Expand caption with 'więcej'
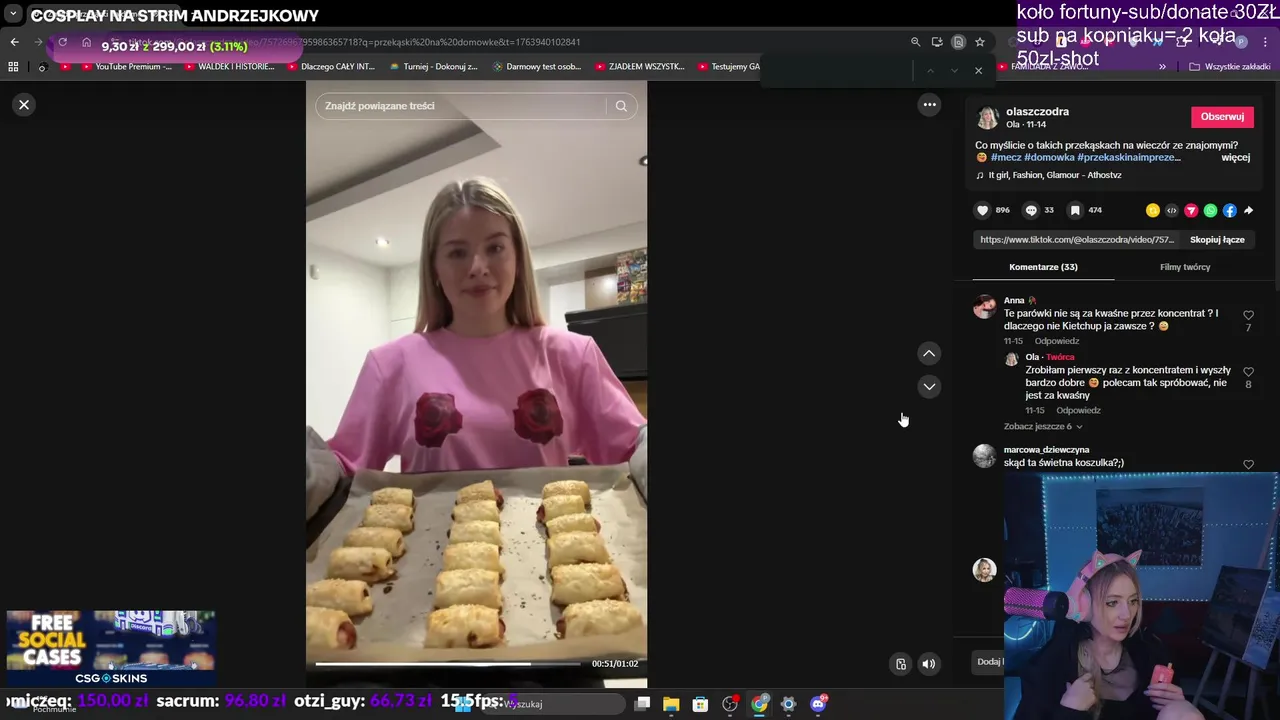 [x=1235, y=158]
